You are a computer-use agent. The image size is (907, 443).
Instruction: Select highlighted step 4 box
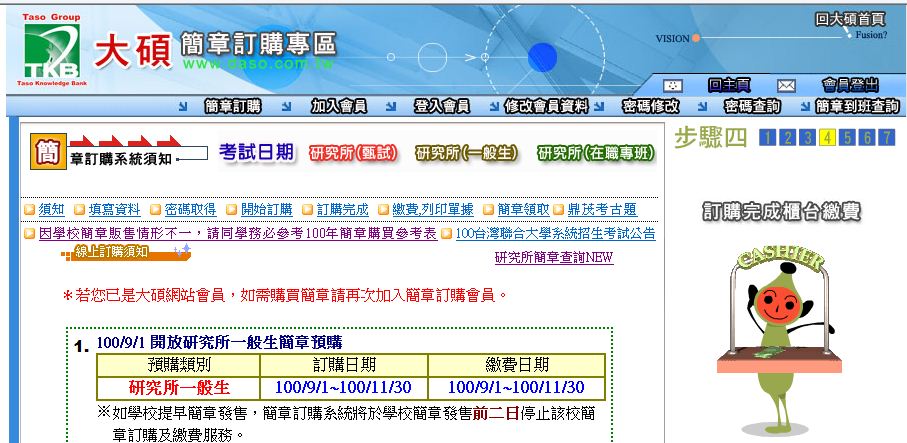[x=827, y=138]
